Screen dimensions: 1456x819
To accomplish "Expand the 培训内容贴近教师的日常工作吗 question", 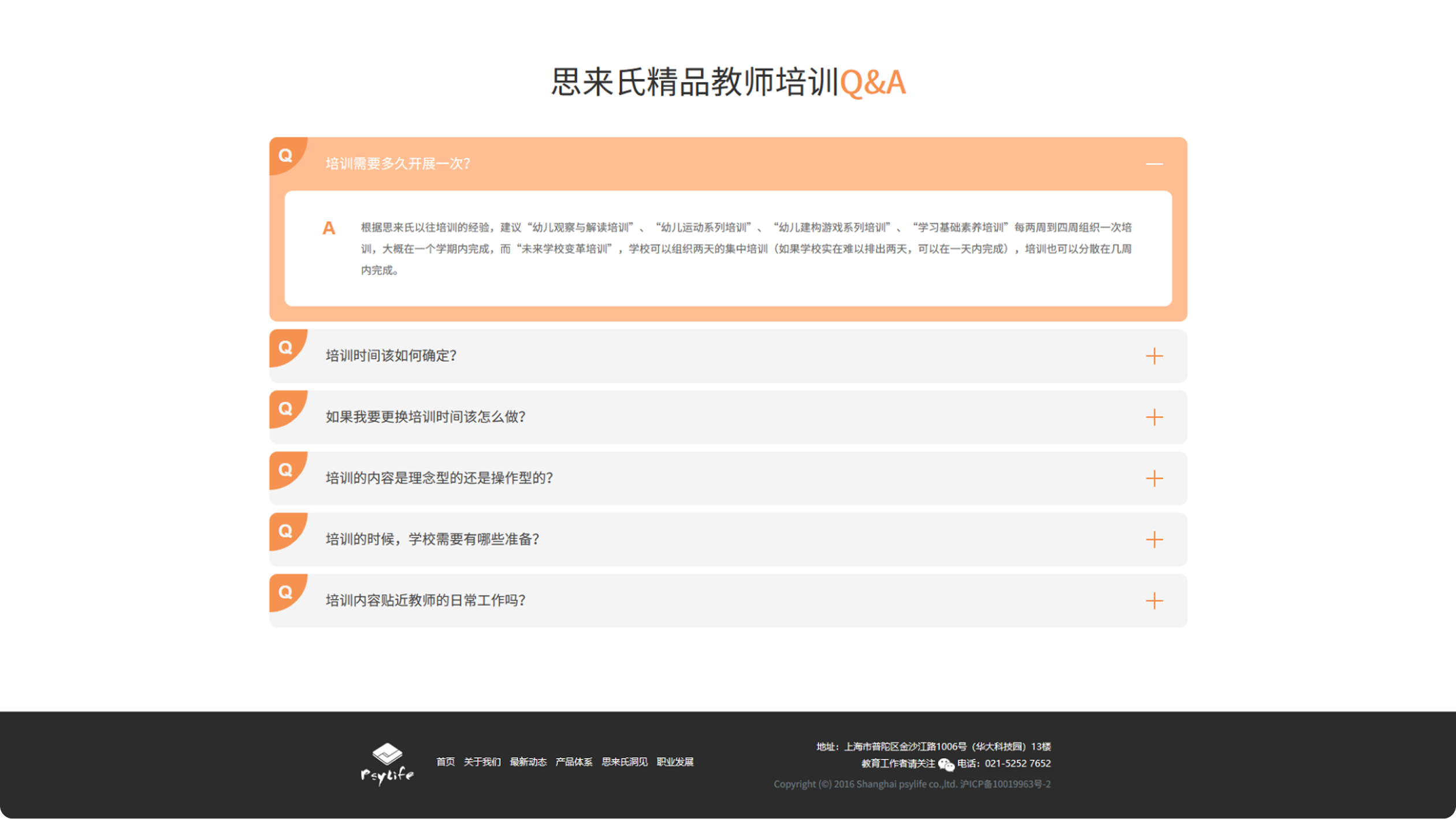I will [x=1155, y=601].
